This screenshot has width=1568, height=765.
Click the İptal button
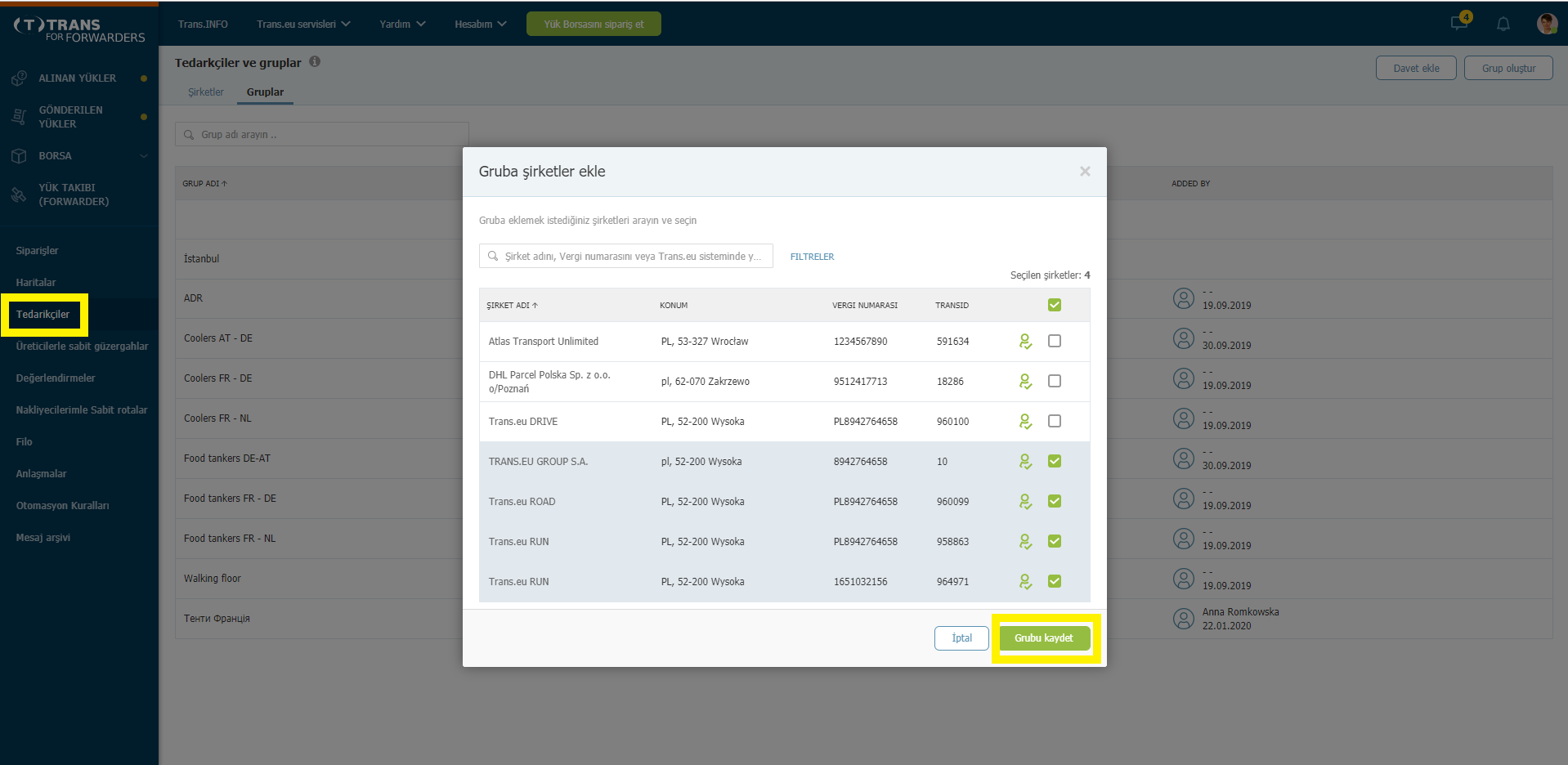tap(961, 638)
